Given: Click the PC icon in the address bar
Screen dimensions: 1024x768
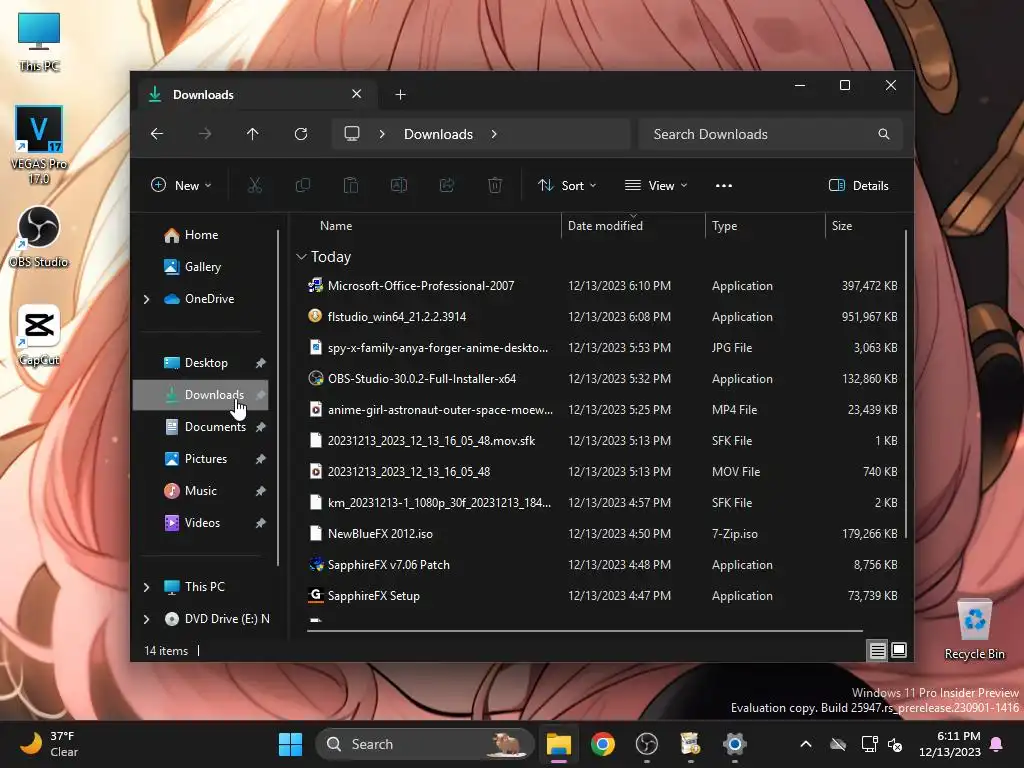Looking at the screenshot, I should (352, 134).
